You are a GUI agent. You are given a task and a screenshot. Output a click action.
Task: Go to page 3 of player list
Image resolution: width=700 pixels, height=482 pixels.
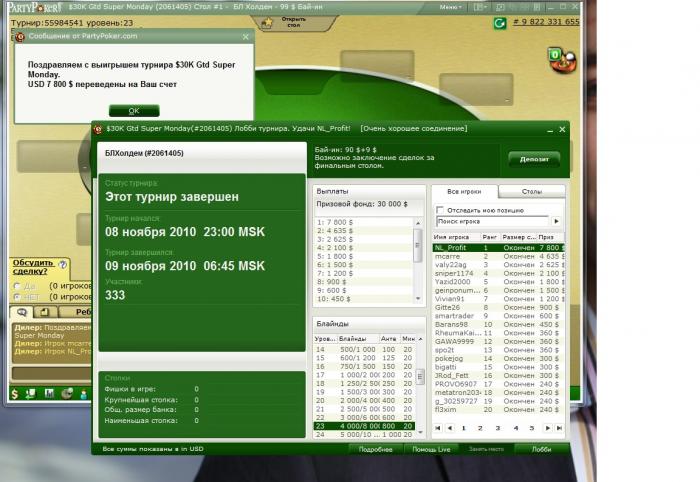pyautogui.click(x=497, y=428)
